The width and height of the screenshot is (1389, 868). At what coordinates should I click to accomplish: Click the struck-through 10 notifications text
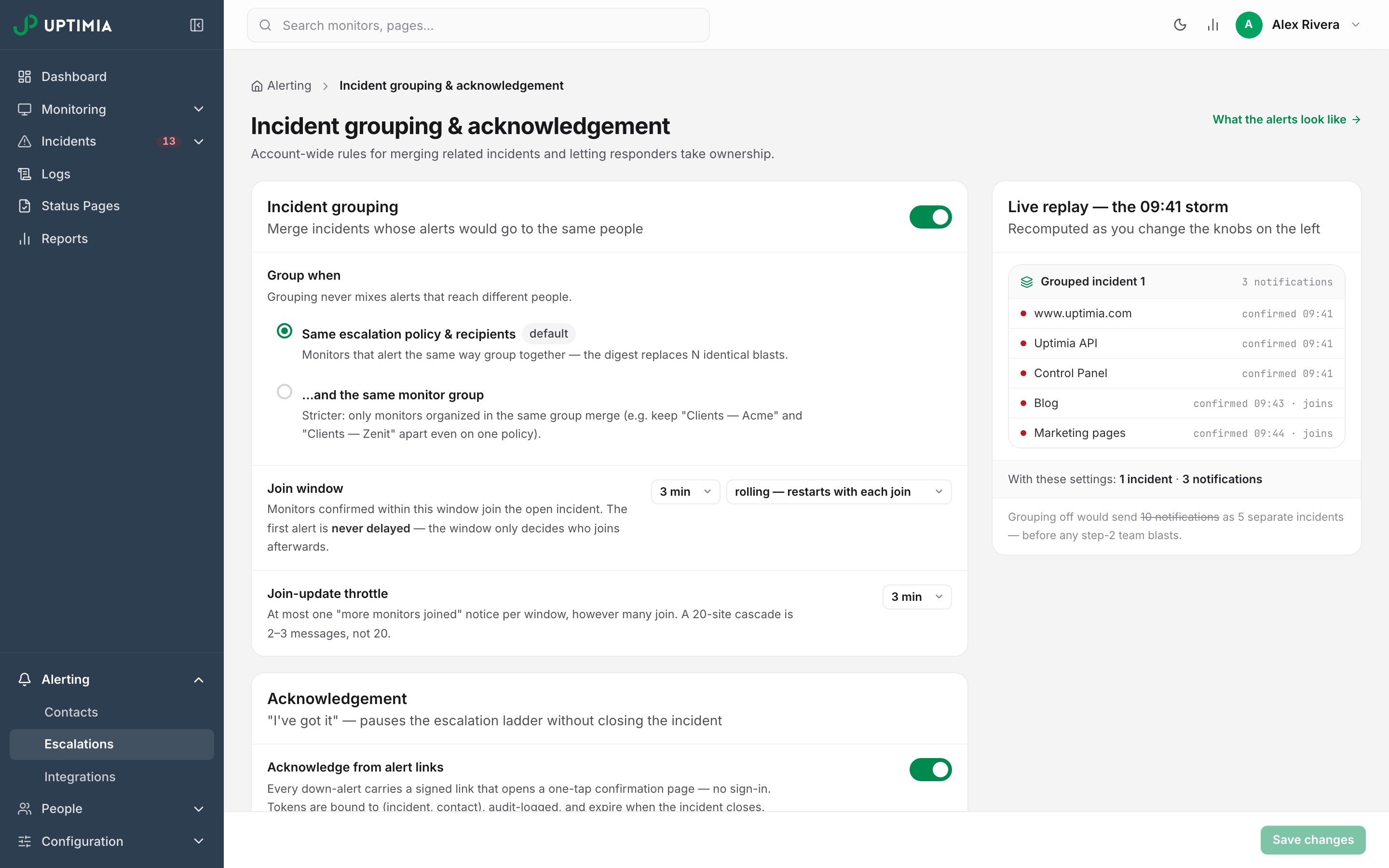click(x=1180, y=516)
